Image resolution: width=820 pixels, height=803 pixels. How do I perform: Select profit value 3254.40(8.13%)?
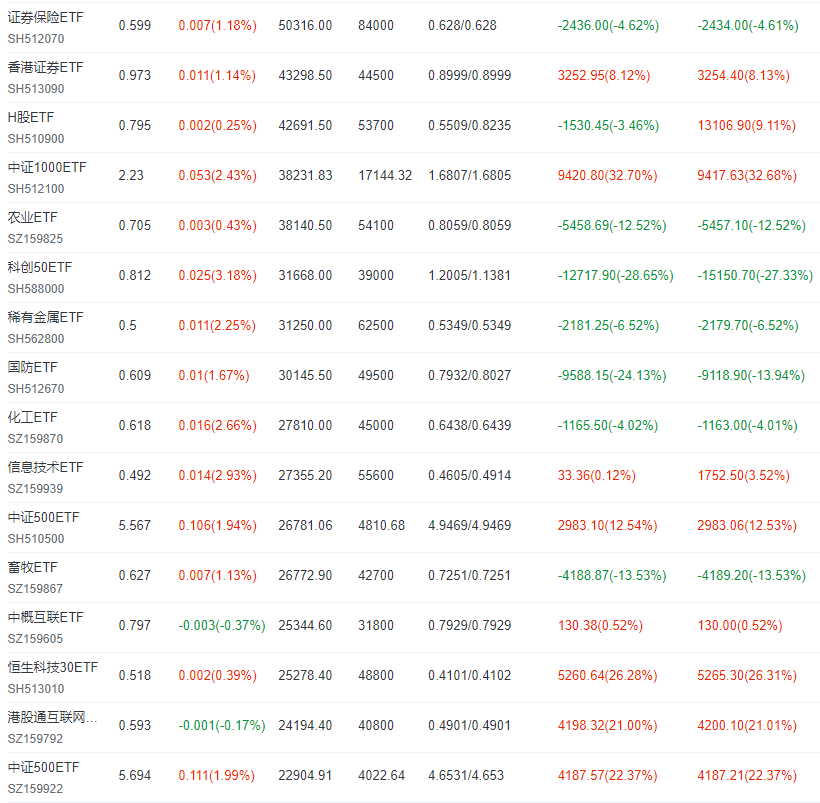pyautogui.click(x=743, y=75)
